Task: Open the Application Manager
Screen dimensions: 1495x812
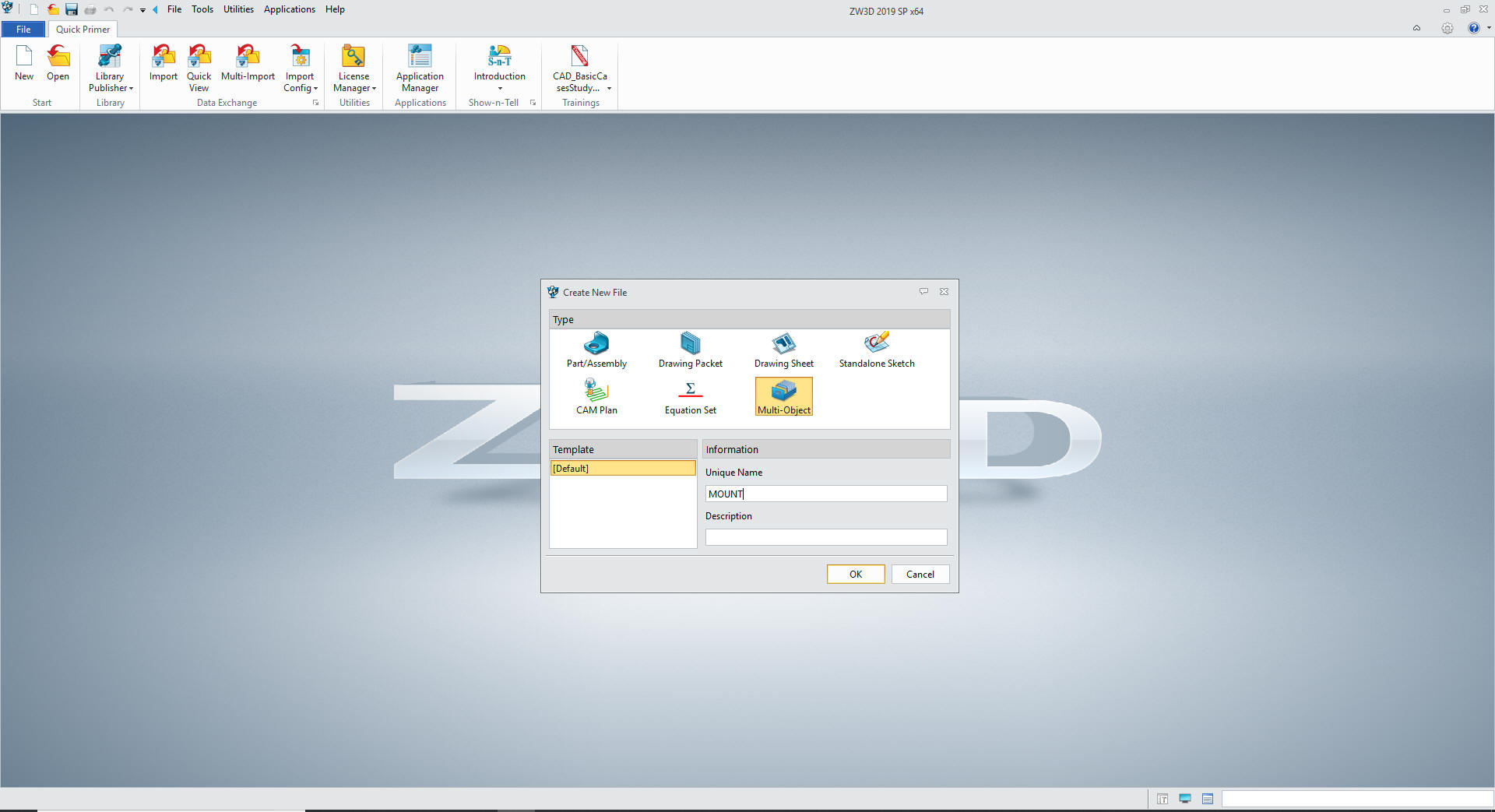Action: point(420,68)
